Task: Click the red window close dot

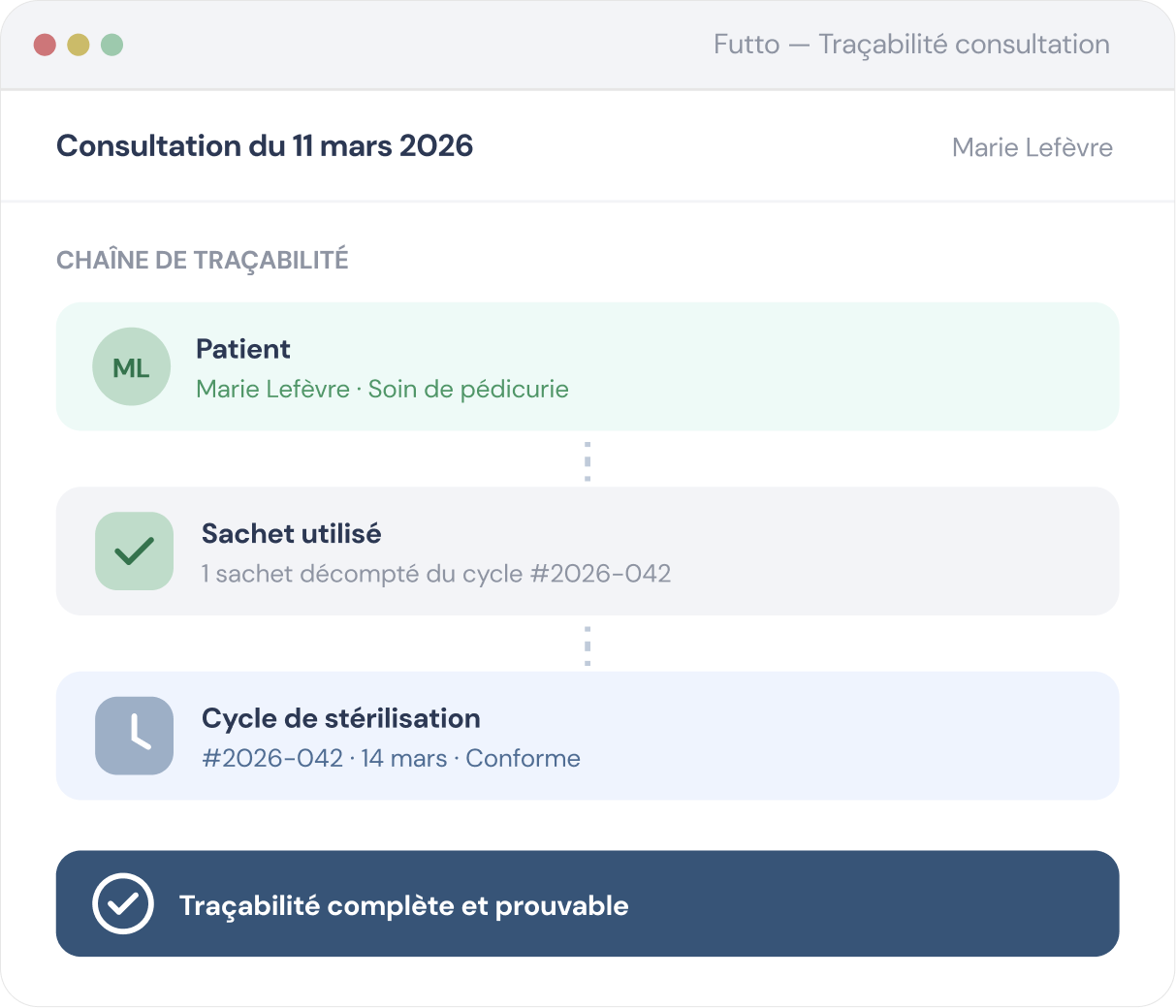Action: point(45,45)
